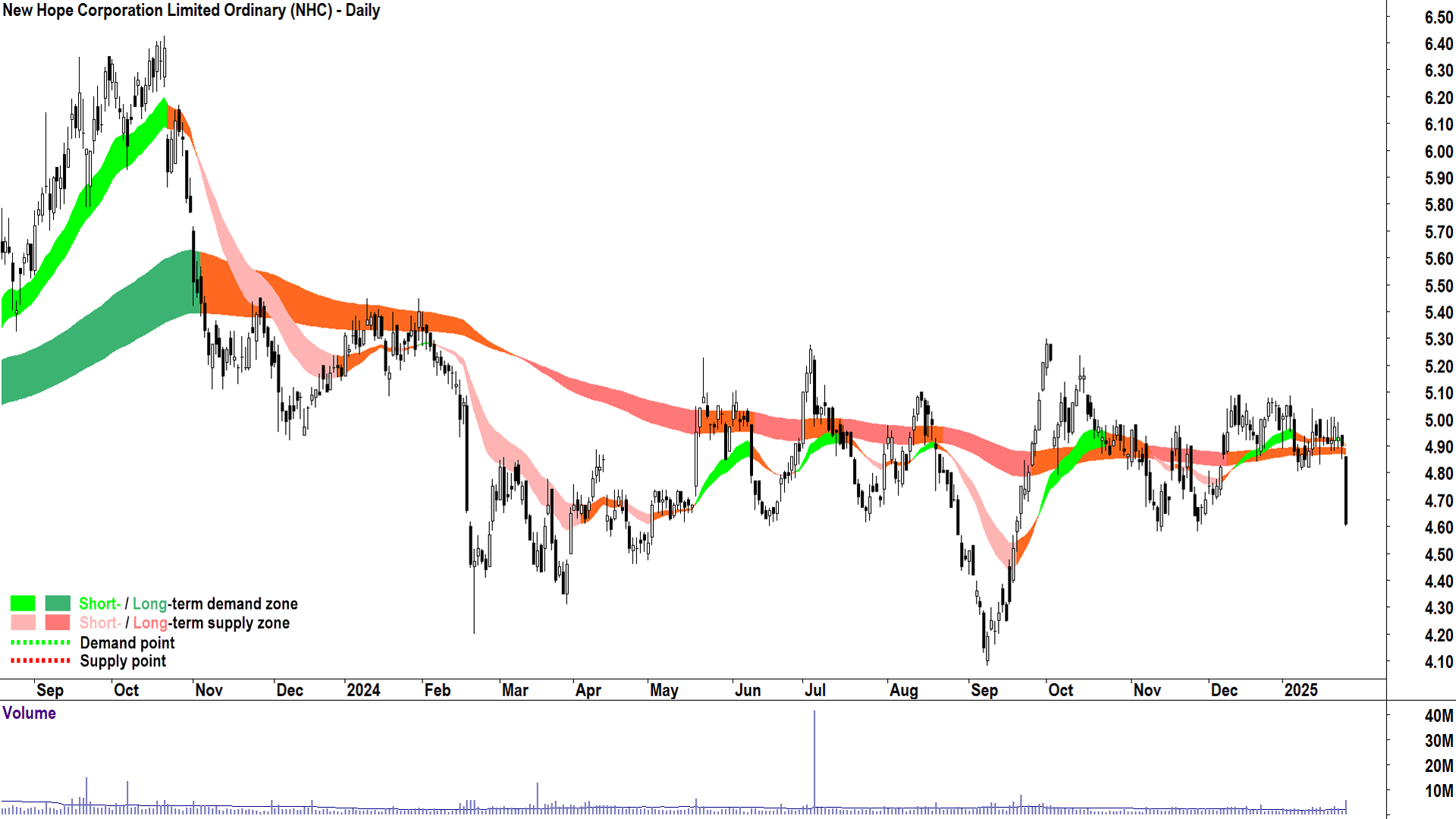Select the 2025 label on the time axis

[x=1303, y=690]
